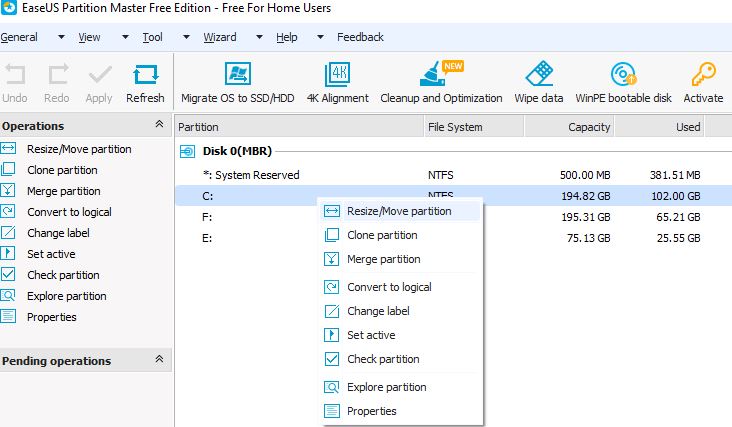Select the E: partition row

pyautogui.click(x=453, y=238)
